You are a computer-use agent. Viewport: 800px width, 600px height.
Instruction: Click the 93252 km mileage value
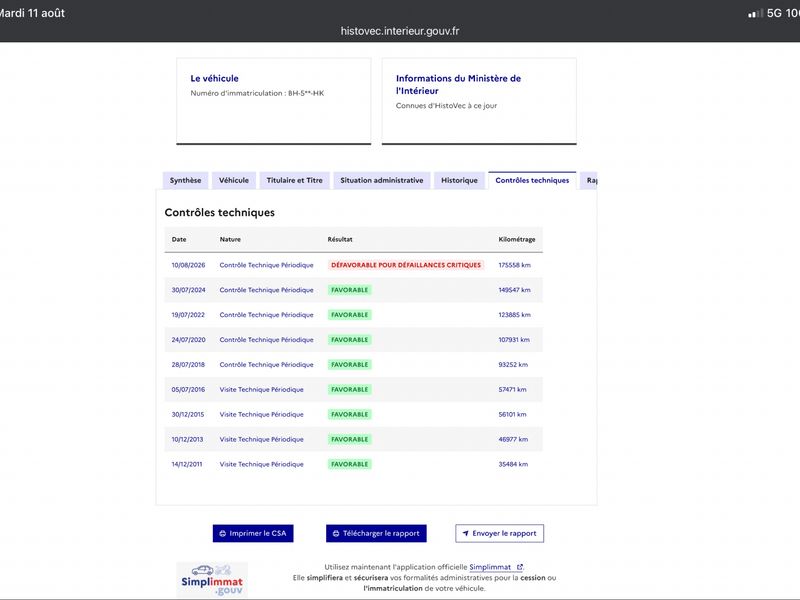(513, 365)
